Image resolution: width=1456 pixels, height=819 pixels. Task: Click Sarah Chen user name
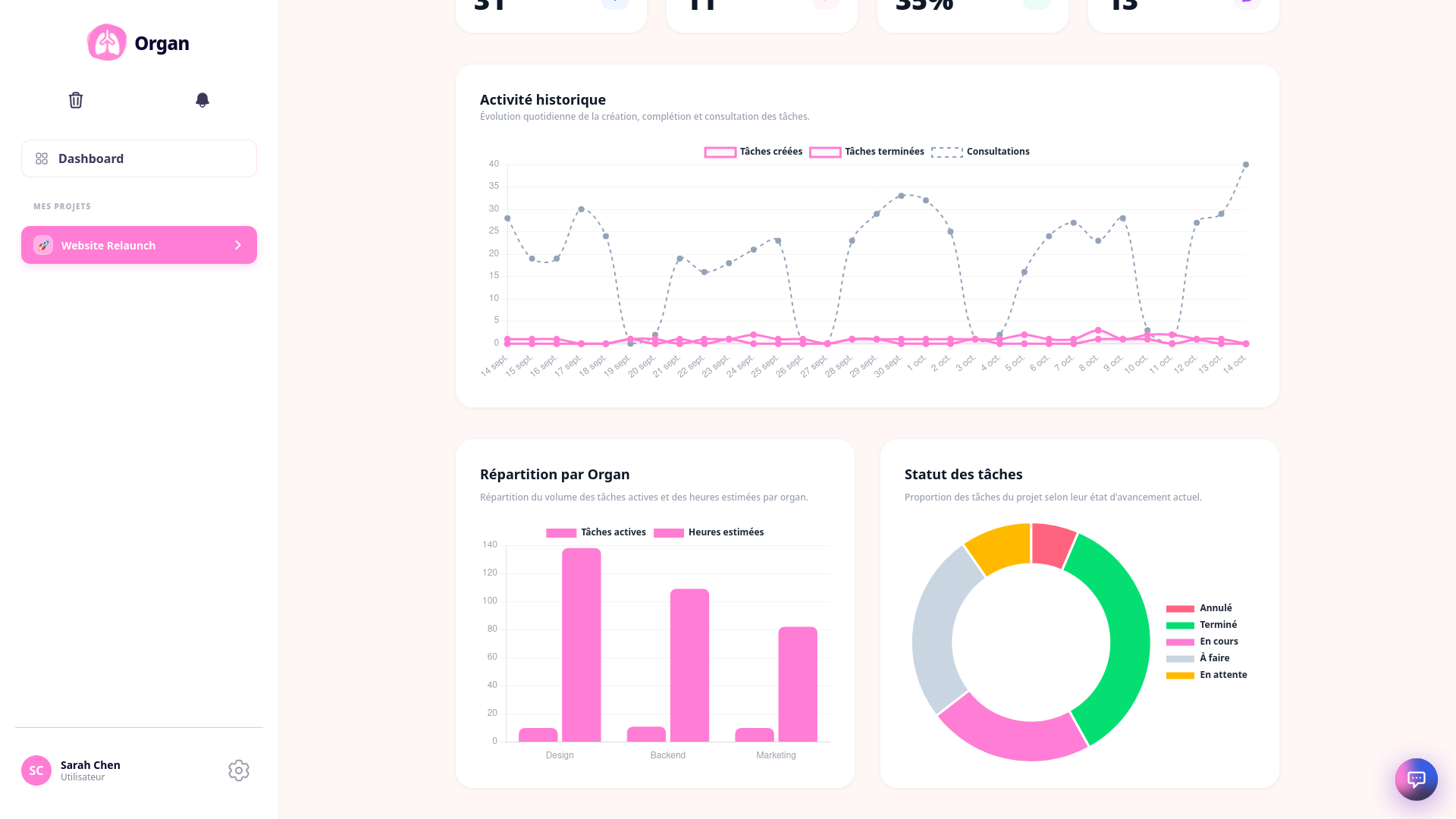tap(90, 765)
